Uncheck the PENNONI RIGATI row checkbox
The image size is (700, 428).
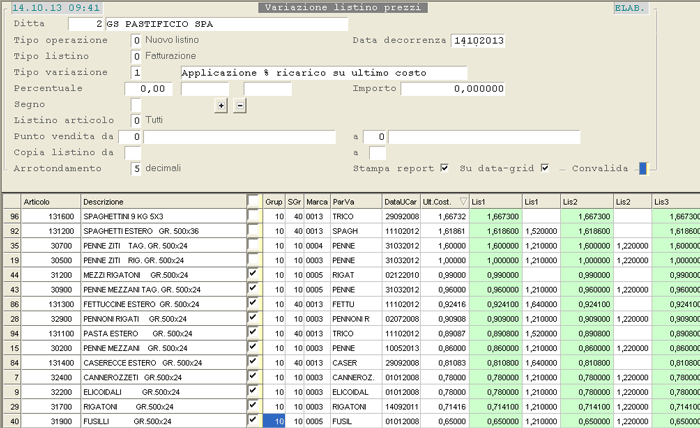[x=253, y=318]
